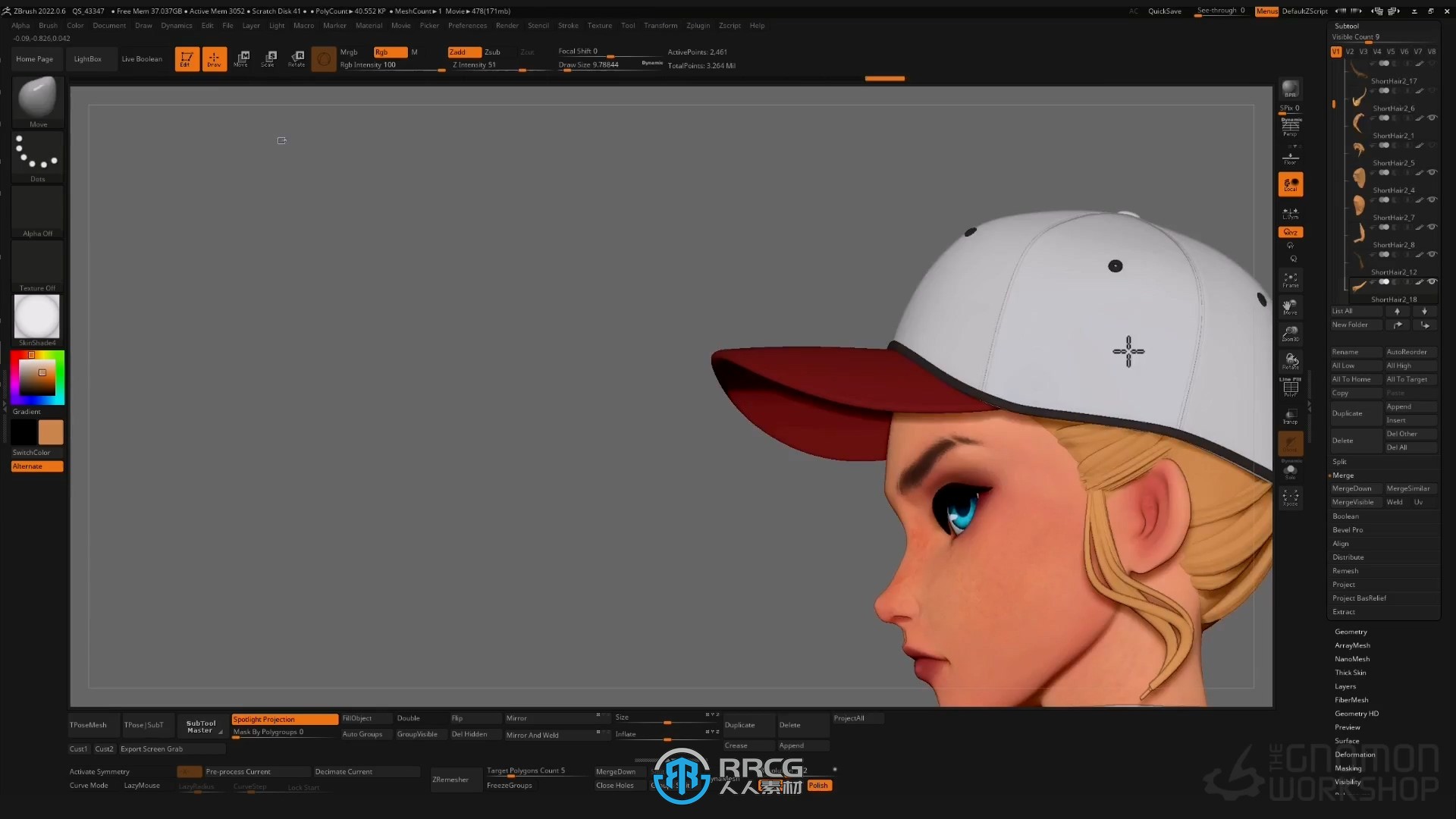Click the Spotlight Projection button
This screenshot has width=1456, height=819.
284,719
